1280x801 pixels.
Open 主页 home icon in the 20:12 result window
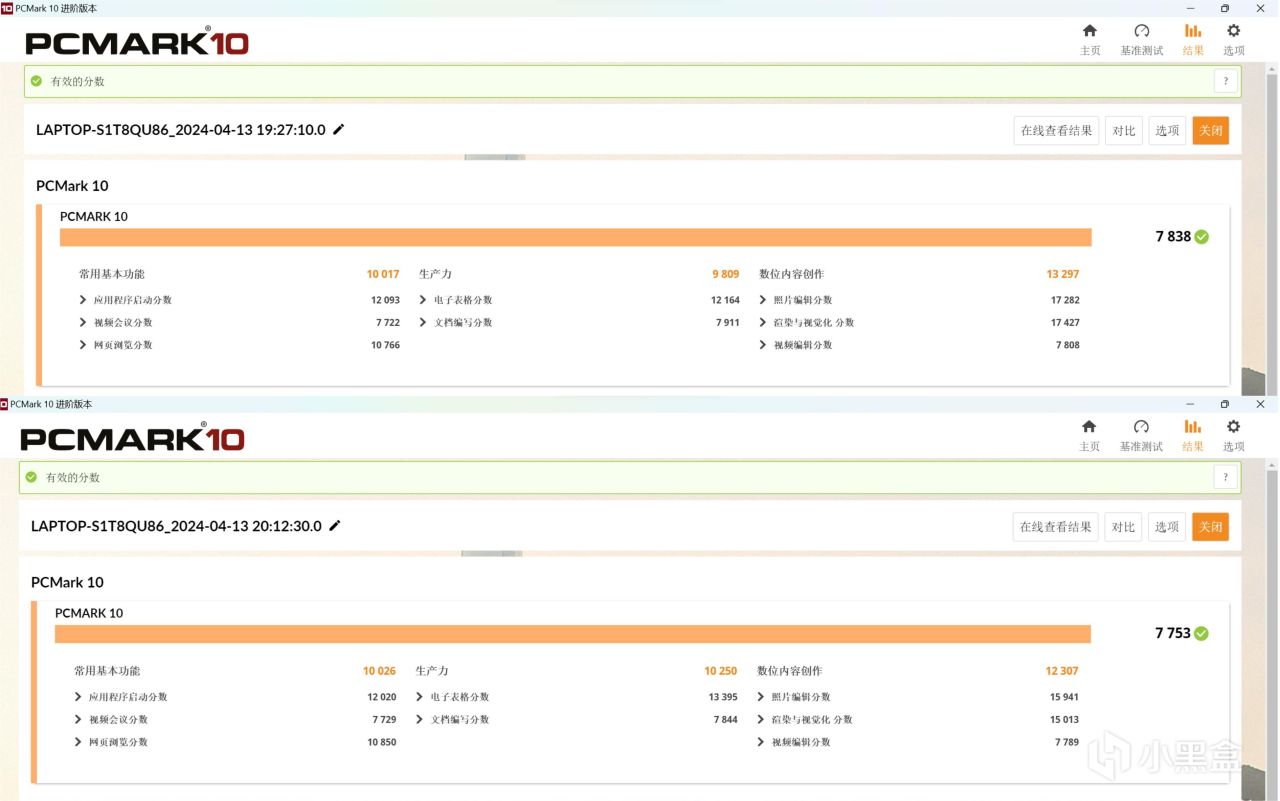1090,427
